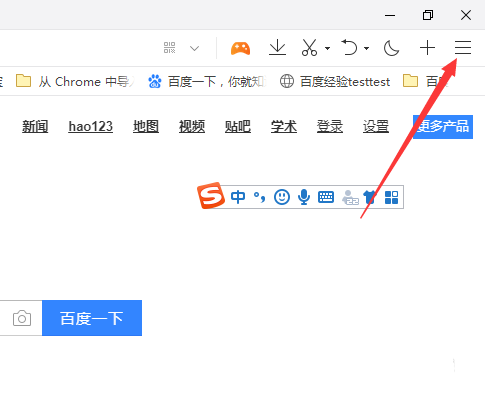Viewport: 485px width, 398px height.
Task: Click the camera image search icon
Action: click(22, 318)
